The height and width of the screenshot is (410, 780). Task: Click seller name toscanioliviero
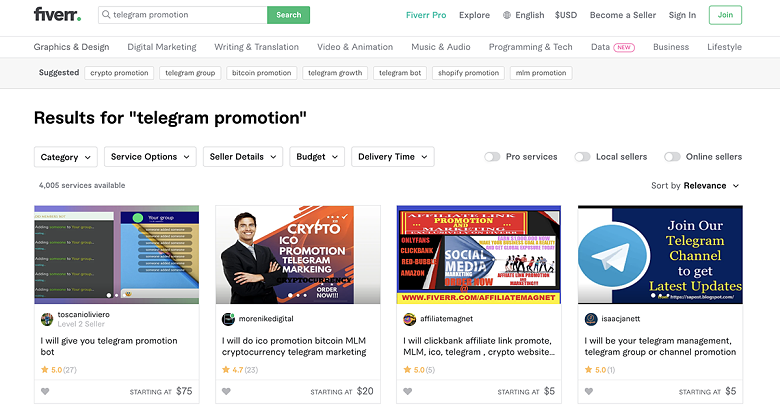click(84, 314)
